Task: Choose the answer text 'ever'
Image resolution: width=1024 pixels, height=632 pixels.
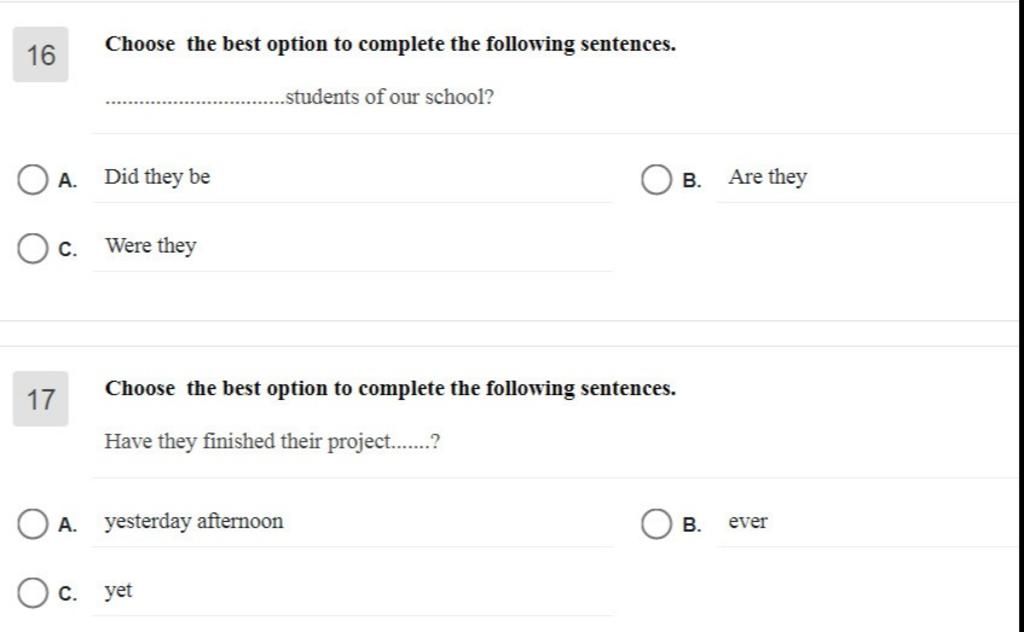Action: (748, 522)
